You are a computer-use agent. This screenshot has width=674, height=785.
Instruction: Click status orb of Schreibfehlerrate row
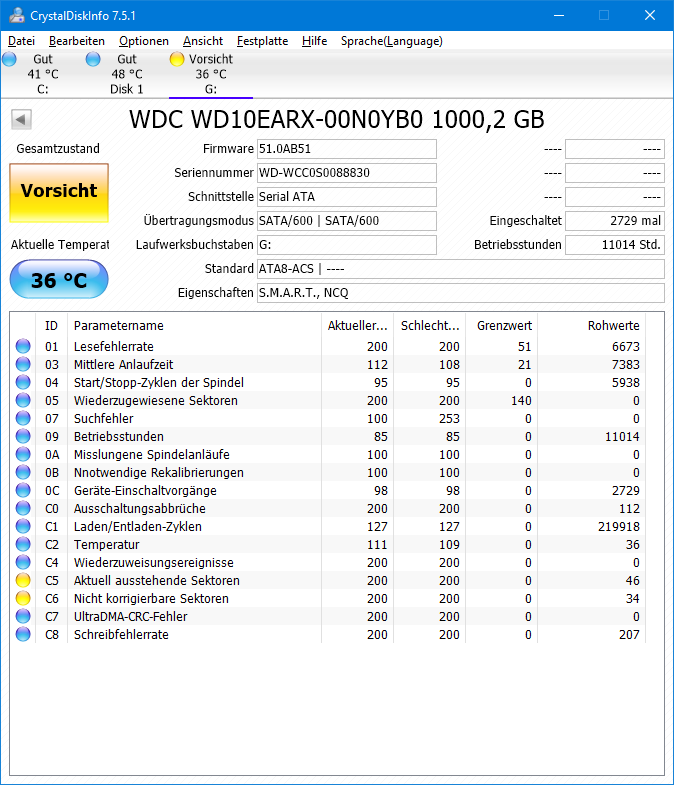click(x=23, y=634)
